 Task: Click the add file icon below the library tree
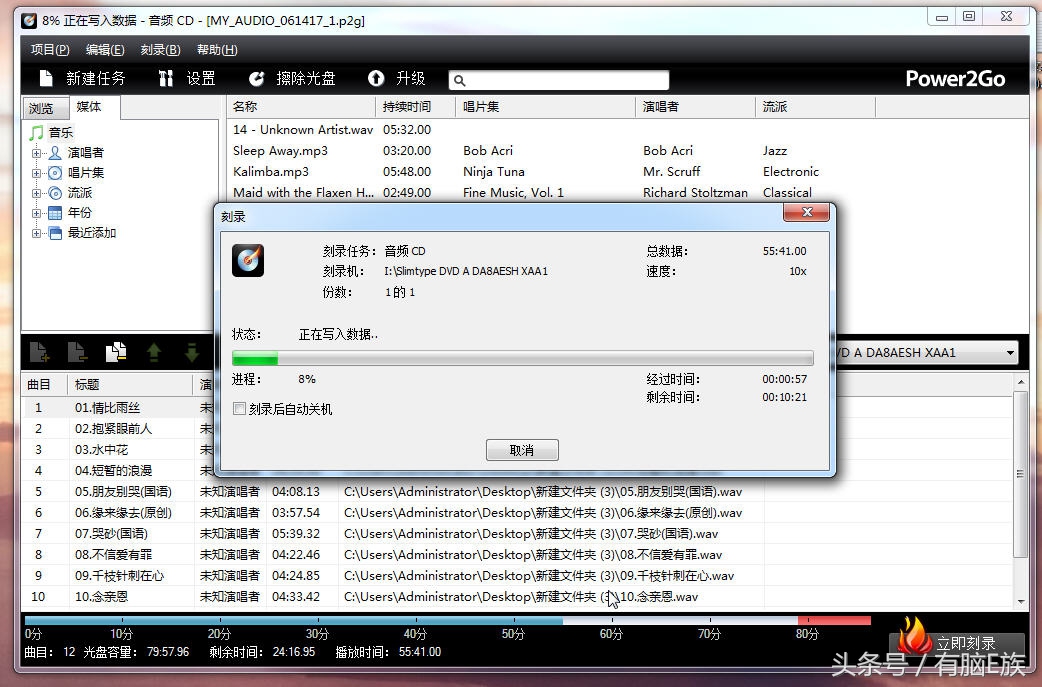click(x=40, y=351)
